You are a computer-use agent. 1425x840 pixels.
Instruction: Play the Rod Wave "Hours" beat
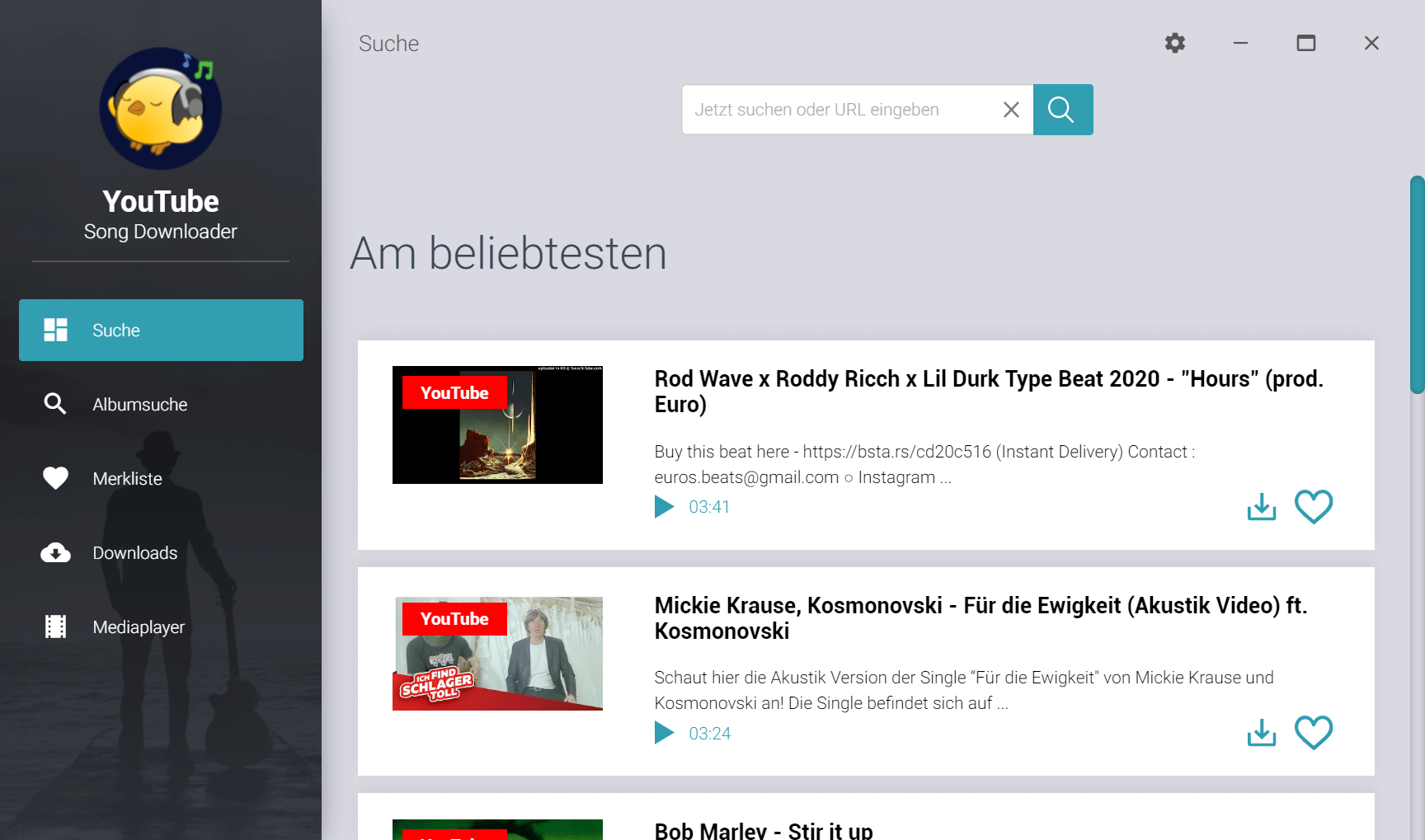coord(664,506)
